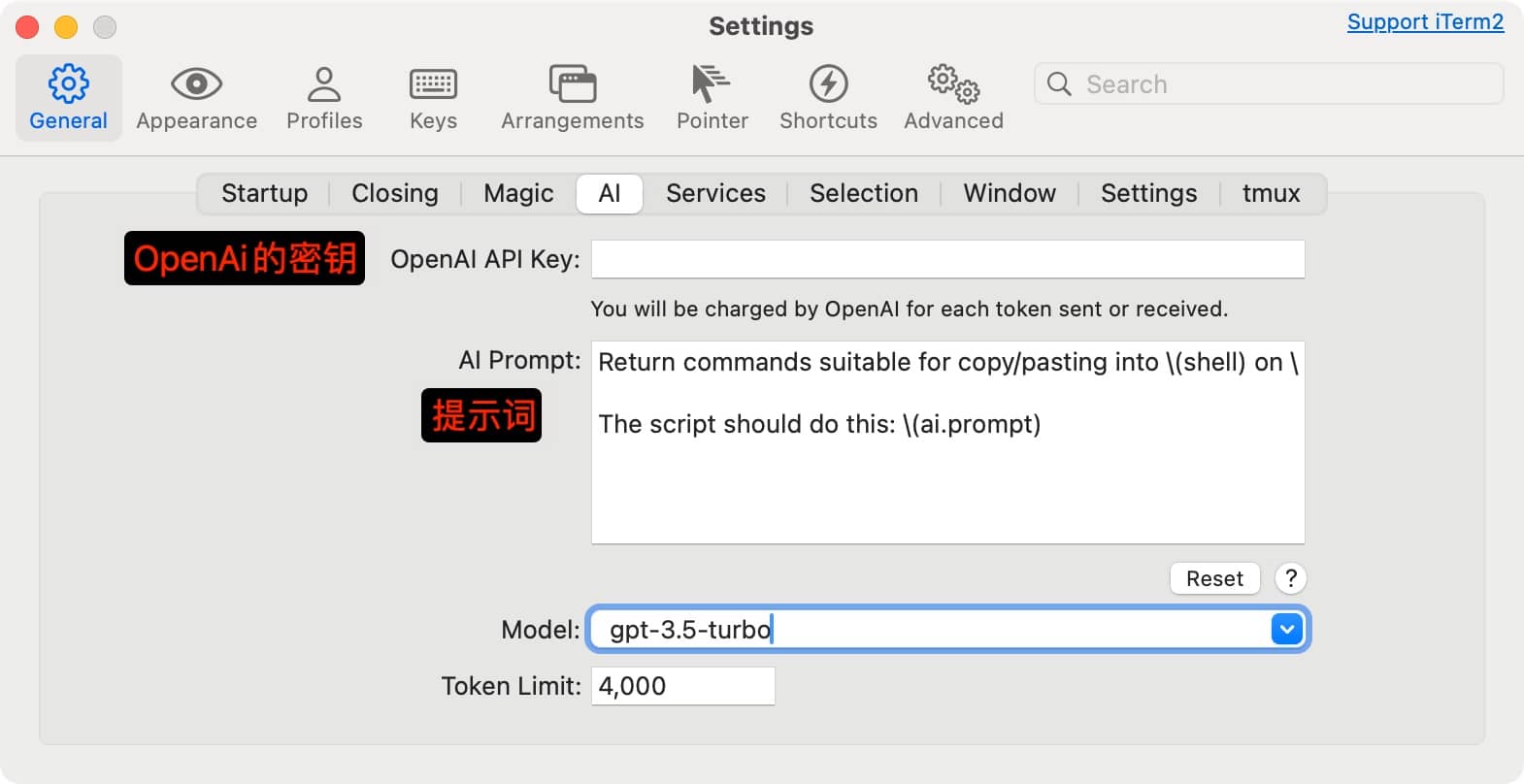
Task: Click the red close window button
Action: (x=27, y=27)
